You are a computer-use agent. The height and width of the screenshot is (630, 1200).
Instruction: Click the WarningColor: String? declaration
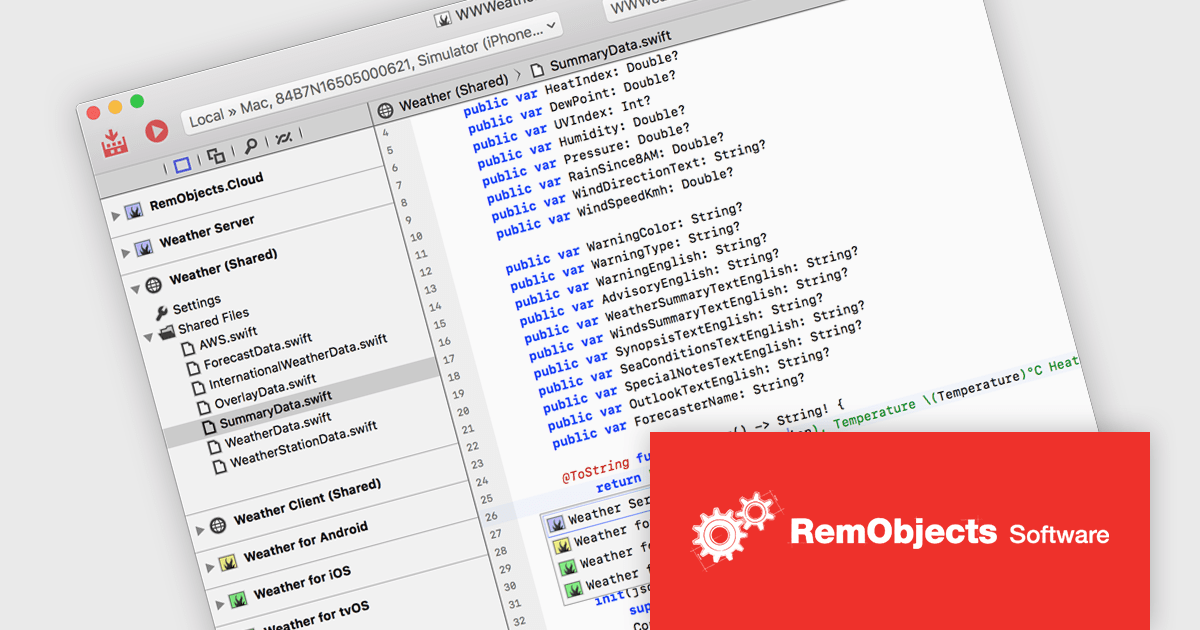point(665,231)
